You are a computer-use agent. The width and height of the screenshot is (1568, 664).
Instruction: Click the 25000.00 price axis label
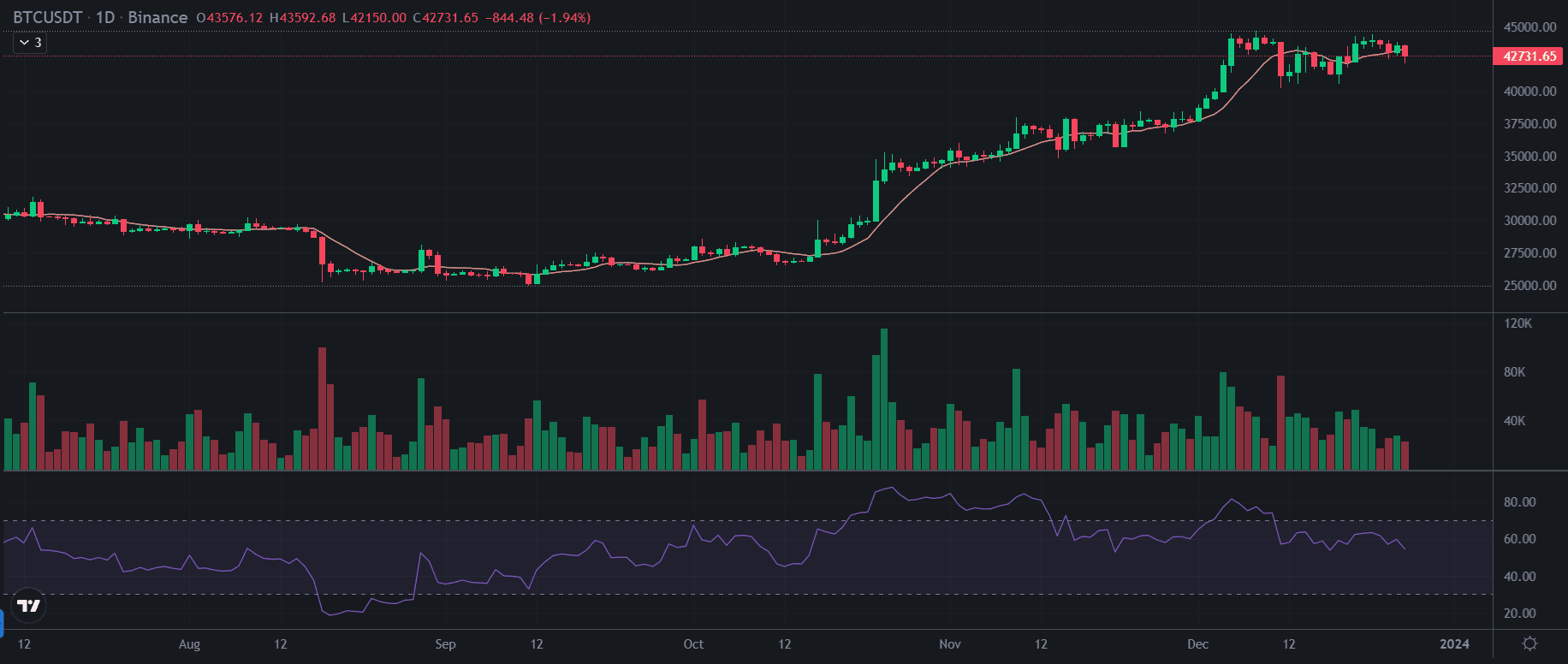pos(1529,286)
